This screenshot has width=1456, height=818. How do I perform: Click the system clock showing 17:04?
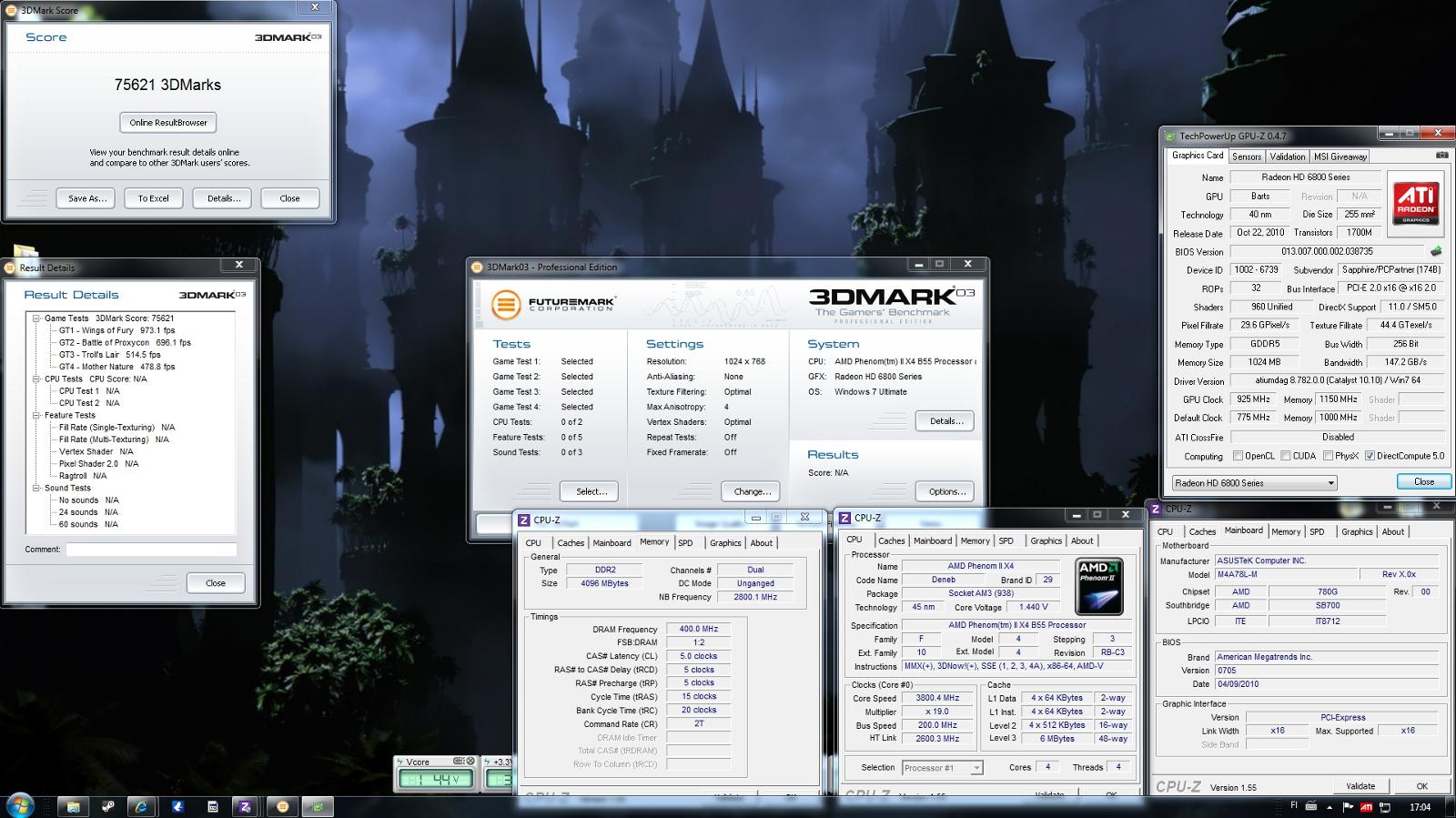coord(1420,807)
